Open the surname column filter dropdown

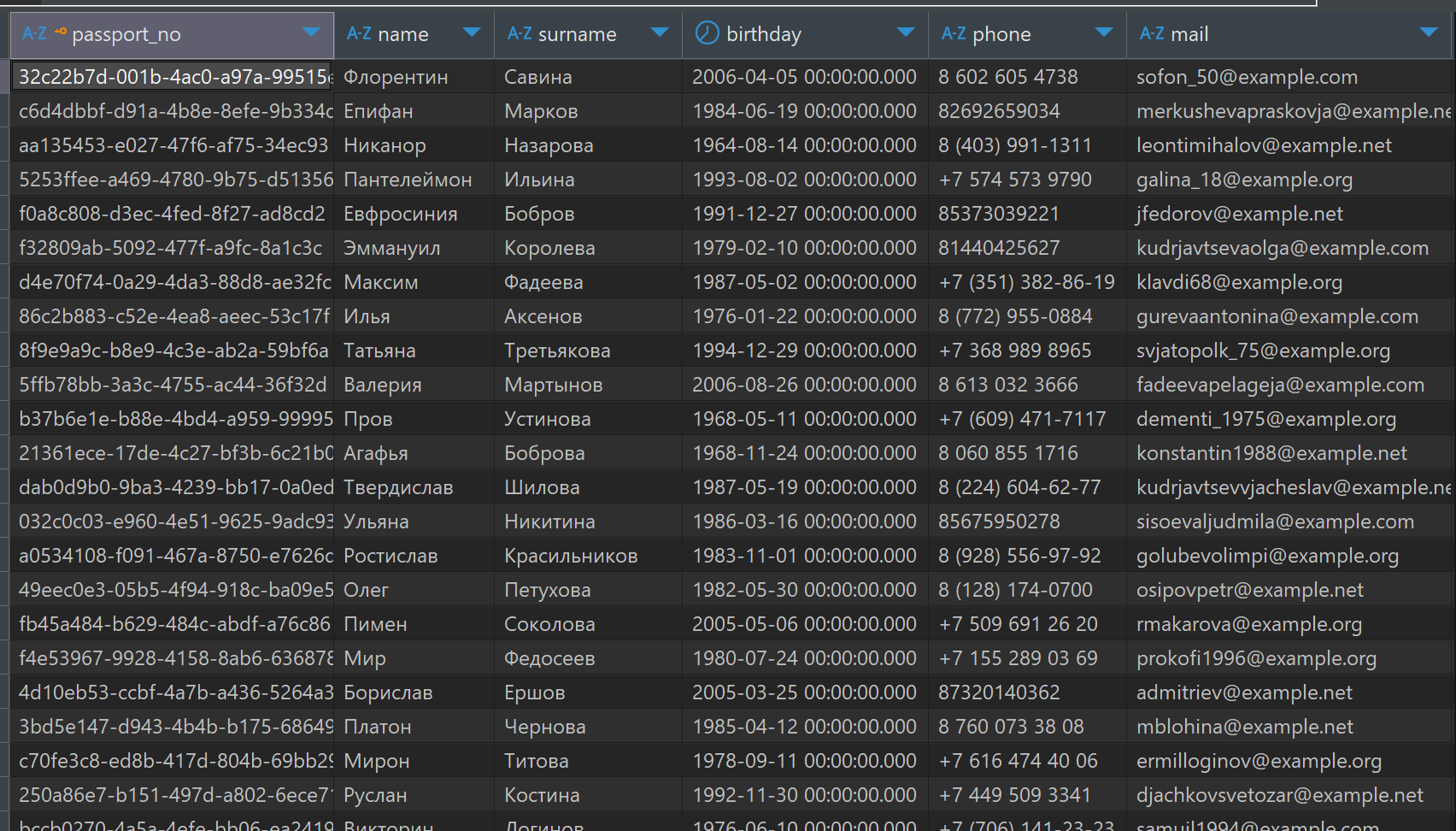[x=660, y=32]
